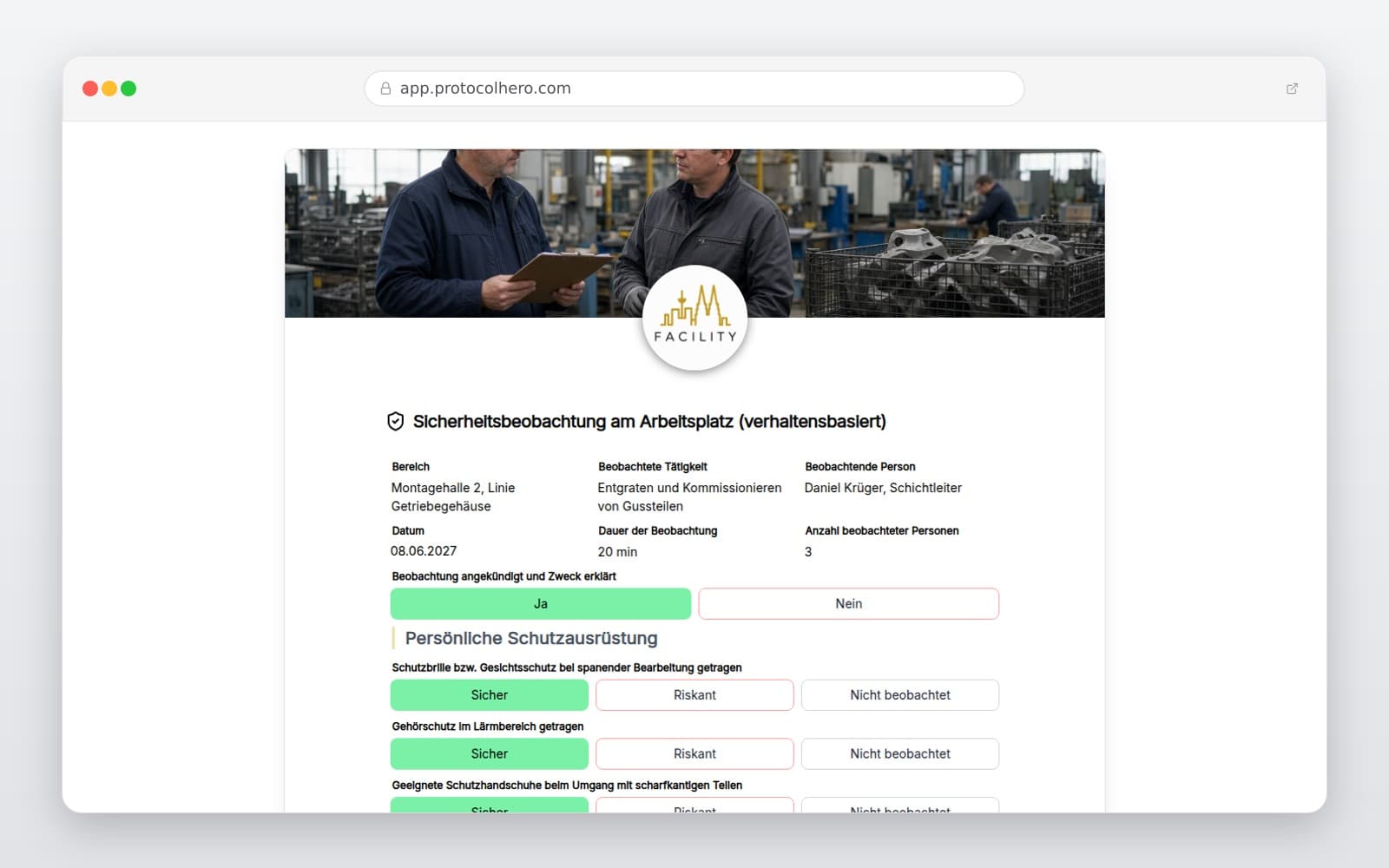Click the app.protocolhero.com address field
Image resolution: width=1389 pixels, height=868 pixels.
click(x=694, y=89)
